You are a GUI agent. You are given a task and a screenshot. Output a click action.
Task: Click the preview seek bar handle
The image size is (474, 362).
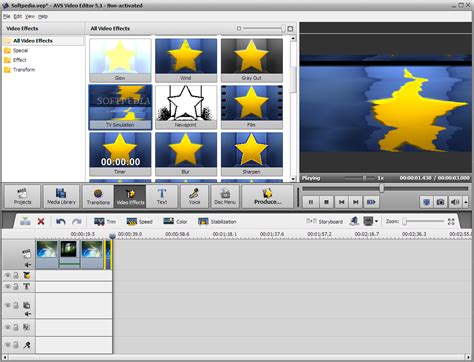pyautogui.click(x=382, y=189)
